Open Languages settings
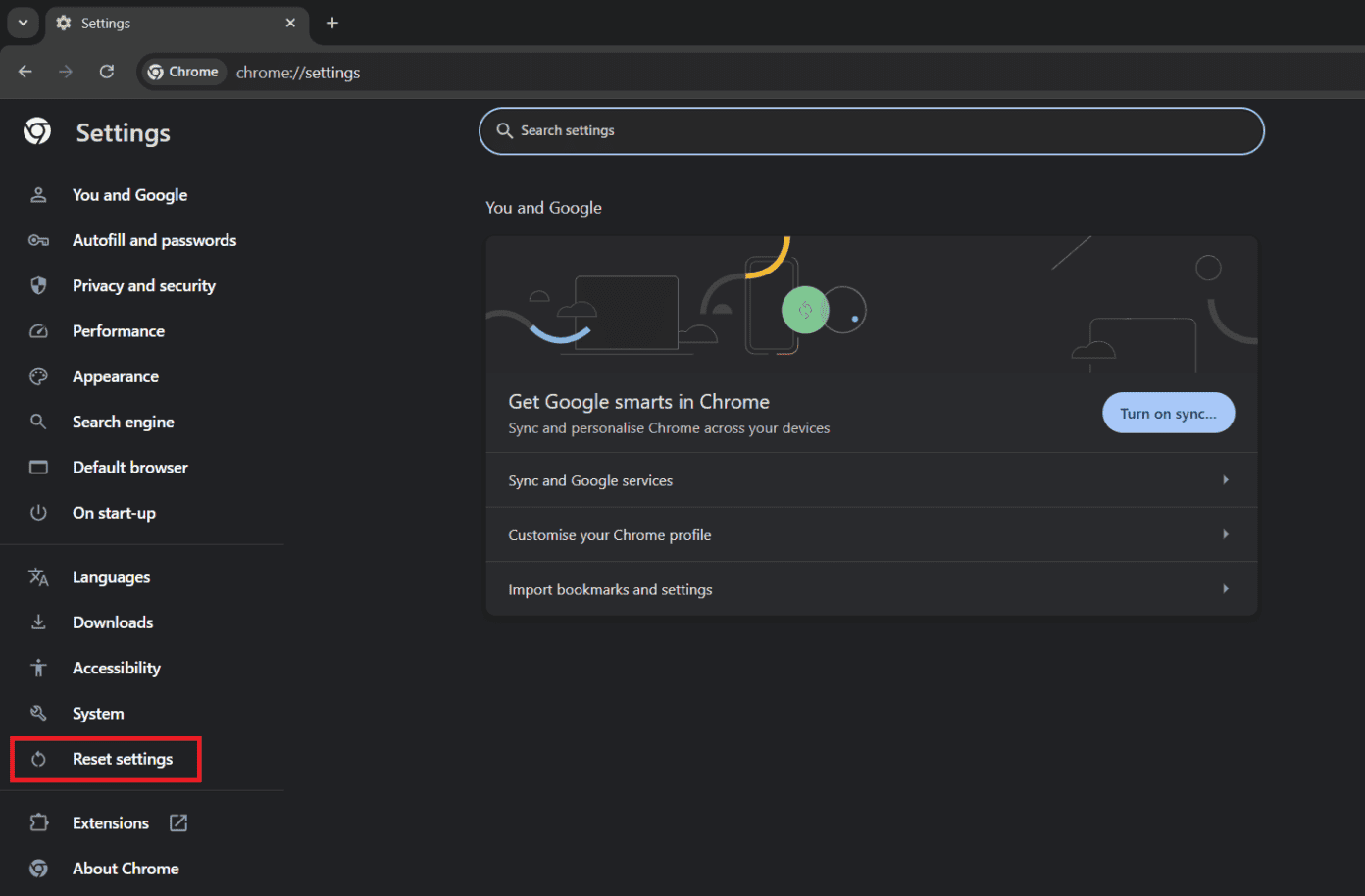The height and width of the screenshot is (896, 1365). coord(111,576)
